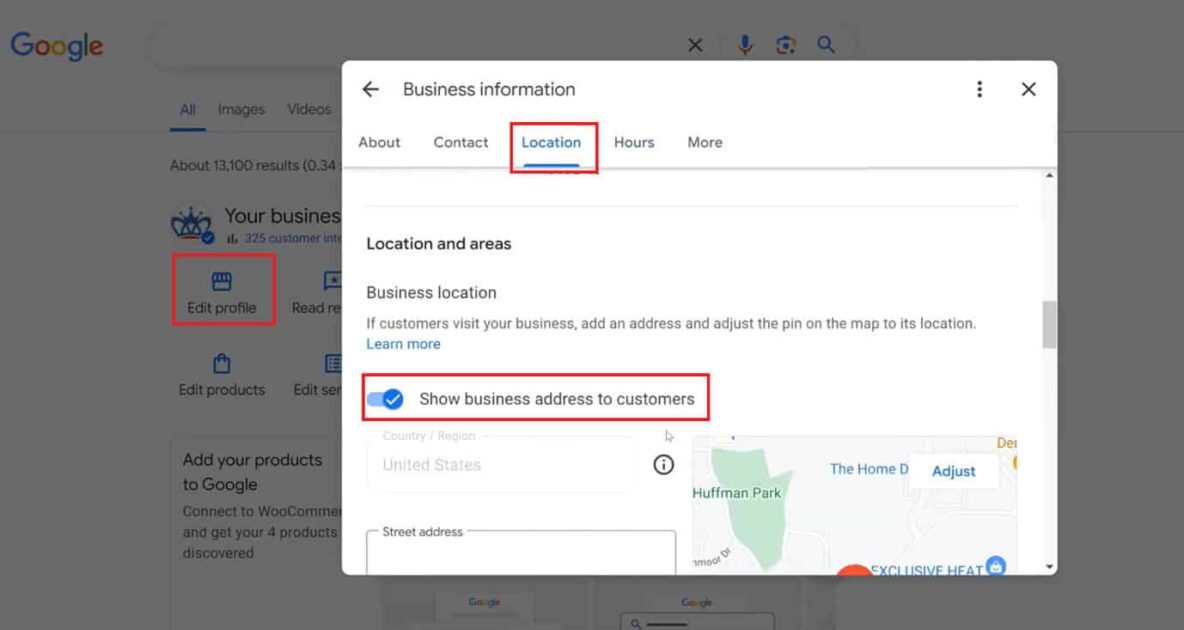Click the Google logo
This screenshot has width=1184, height=630.
[x=57, y=46]
